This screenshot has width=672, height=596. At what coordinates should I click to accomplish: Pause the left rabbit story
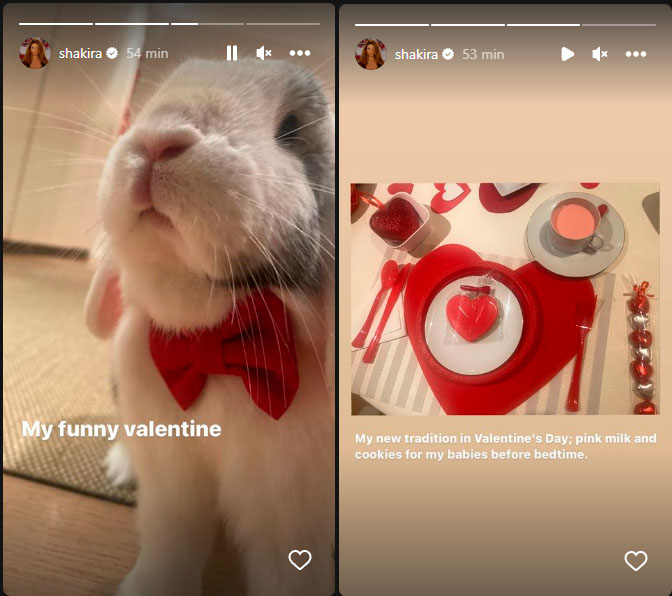click(x=232, y=53)
